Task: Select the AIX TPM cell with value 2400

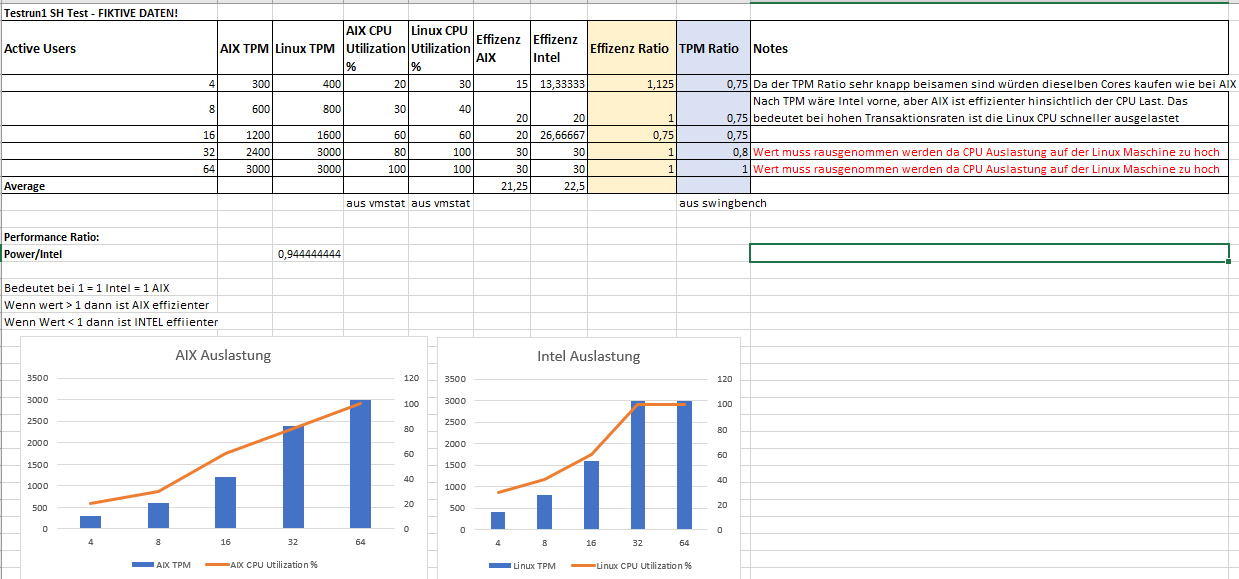Action: pos(244,152)
